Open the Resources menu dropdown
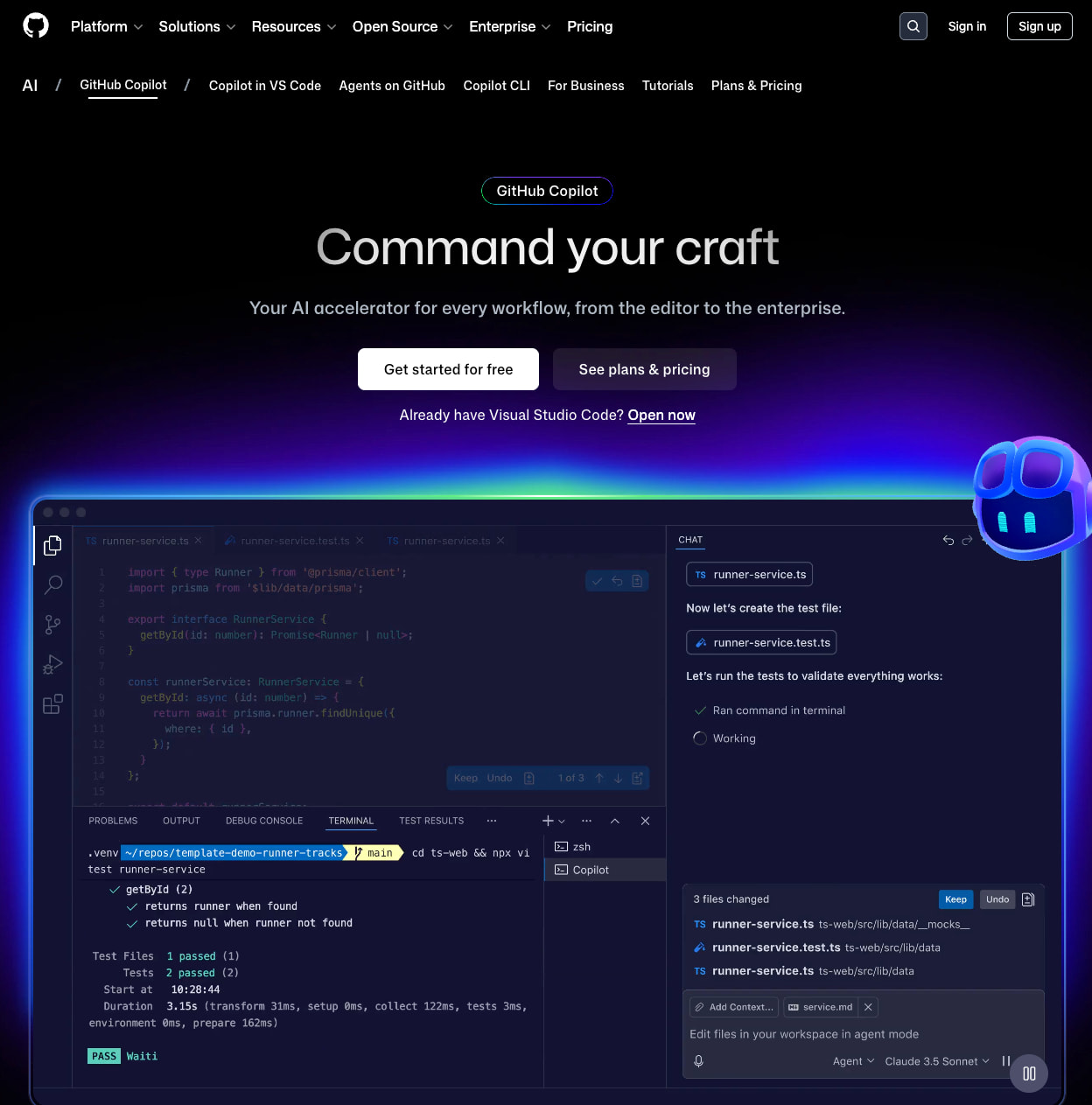Image resolution: width=1092 pixels, height=1105 pixels. tap(293, 26)
